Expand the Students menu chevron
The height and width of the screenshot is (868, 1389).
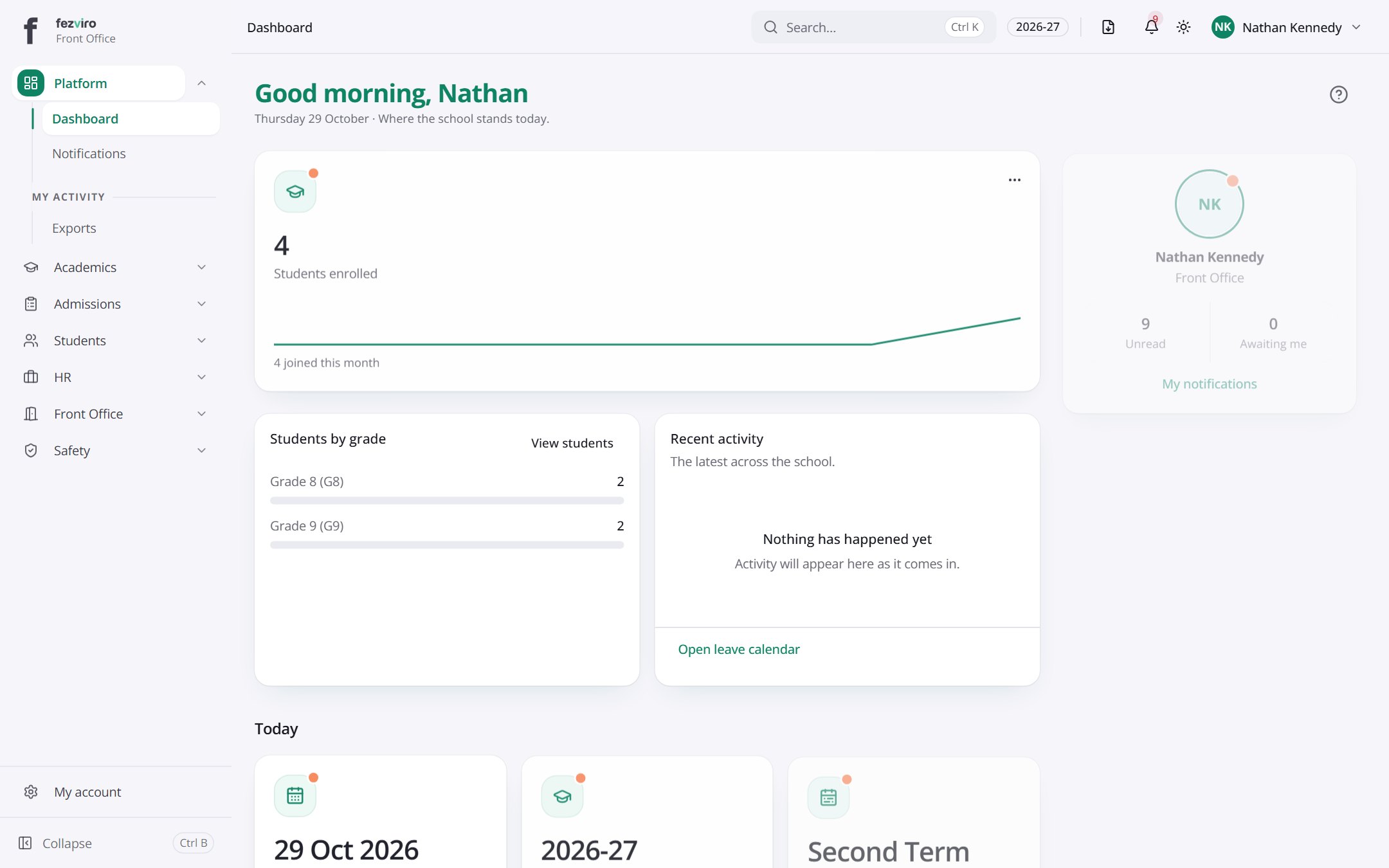[201, 340]
